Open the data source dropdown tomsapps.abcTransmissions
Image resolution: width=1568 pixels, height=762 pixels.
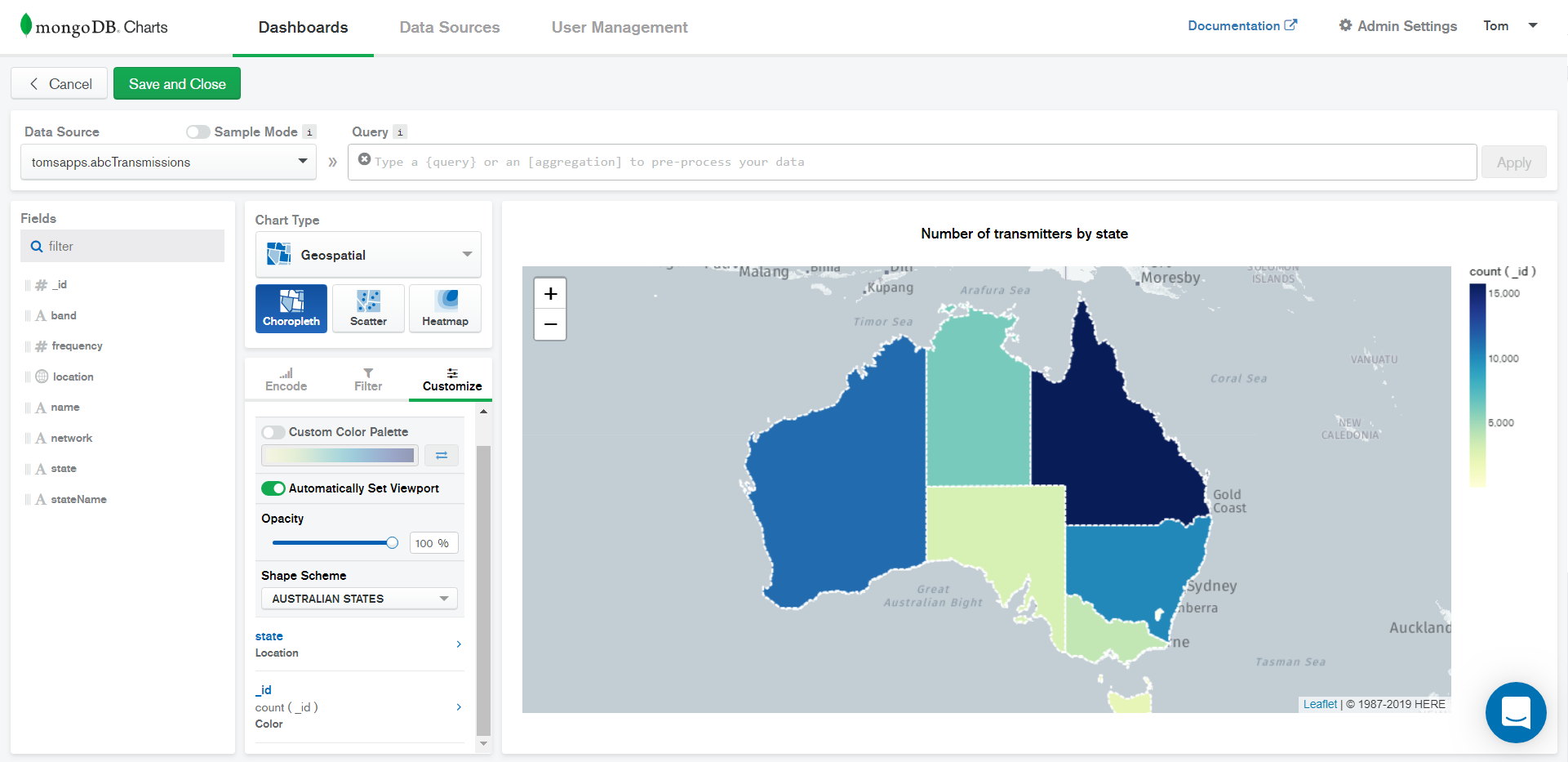(x=168, y=162)
